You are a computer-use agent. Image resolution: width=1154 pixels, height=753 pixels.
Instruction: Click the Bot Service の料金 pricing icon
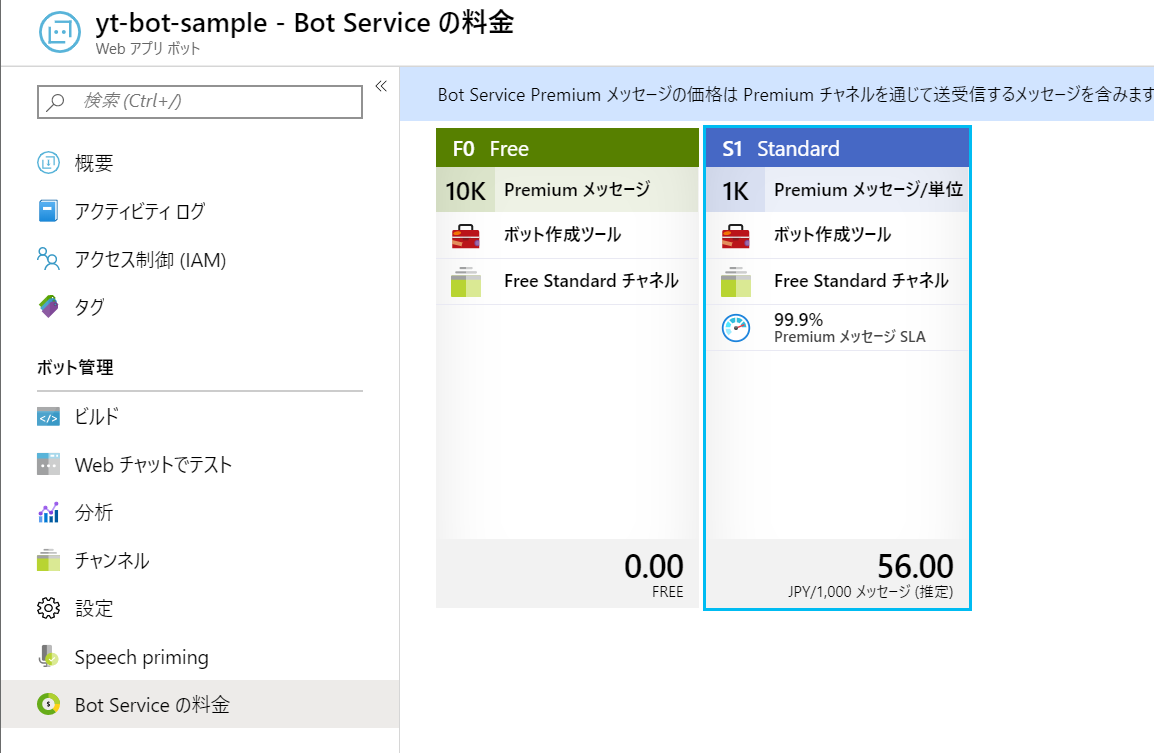(48, 704)
